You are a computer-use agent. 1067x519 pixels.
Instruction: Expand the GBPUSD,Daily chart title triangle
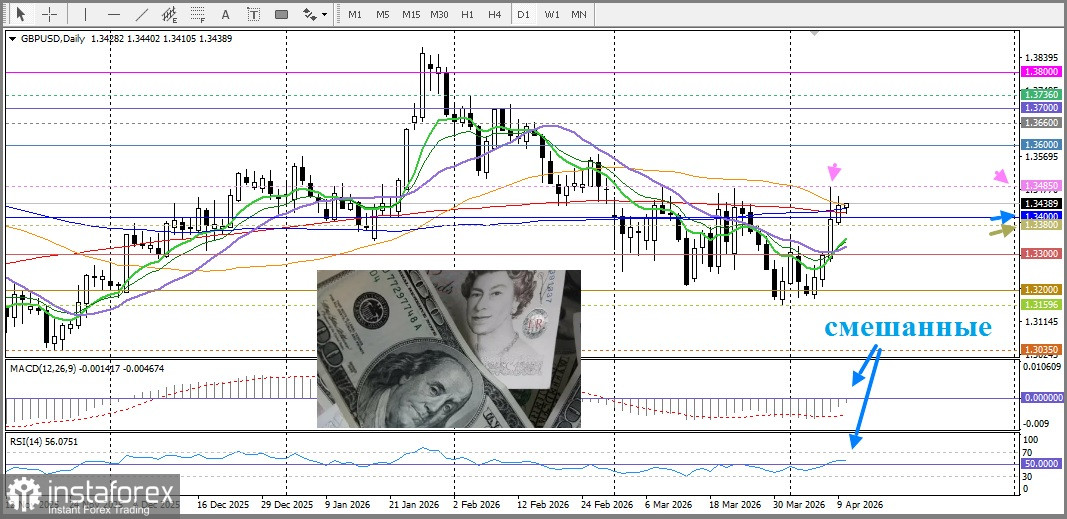click(x=11, y=39)
